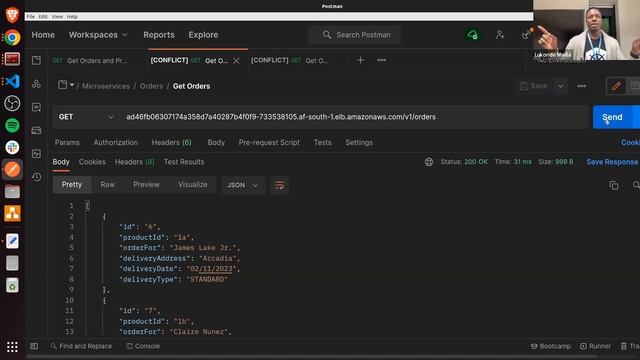
Task: Select Preview response view
Action: 146,185
